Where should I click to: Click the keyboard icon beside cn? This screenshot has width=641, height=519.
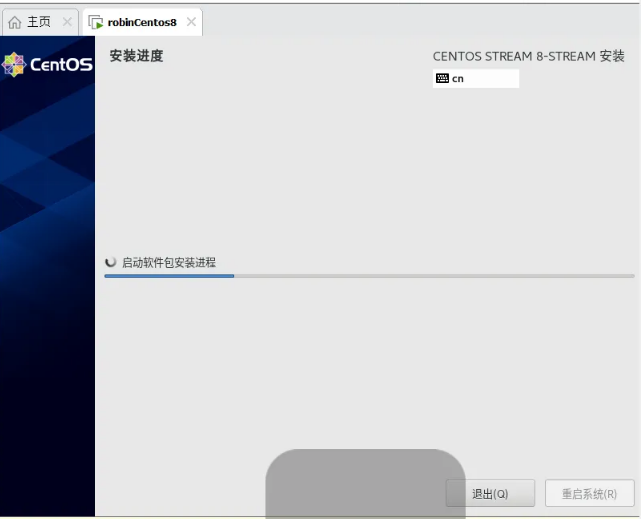pyautogui.click(x=442, y=78)
